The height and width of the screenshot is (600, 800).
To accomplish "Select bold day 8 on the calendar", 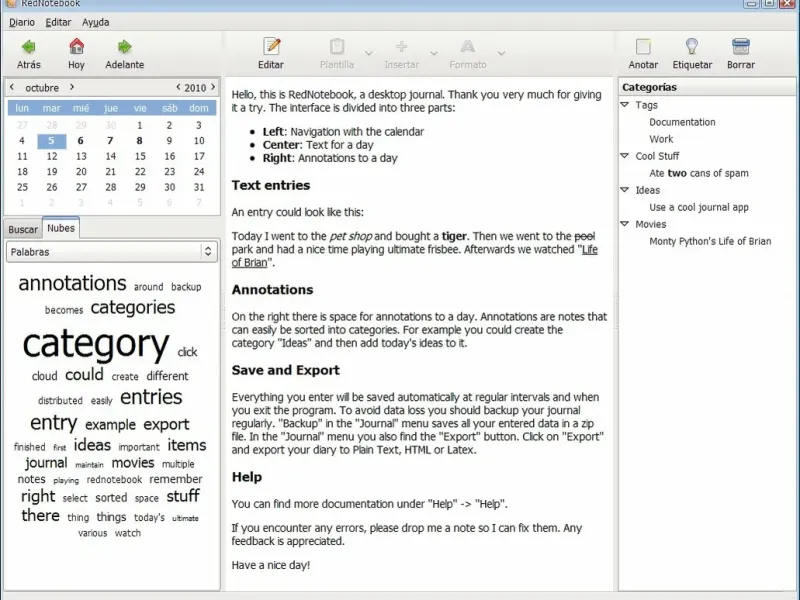I will pos(140,141).
